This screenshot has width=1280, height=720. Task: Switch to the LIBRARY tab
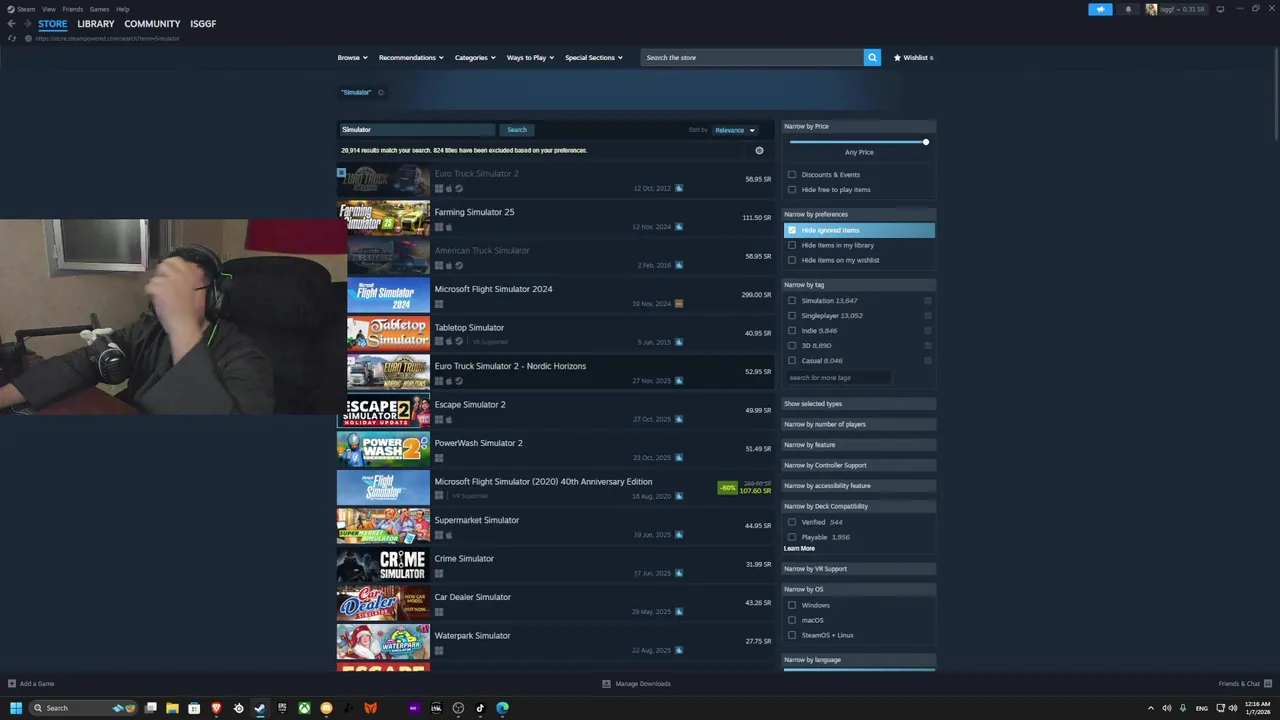tap(96, 24)
